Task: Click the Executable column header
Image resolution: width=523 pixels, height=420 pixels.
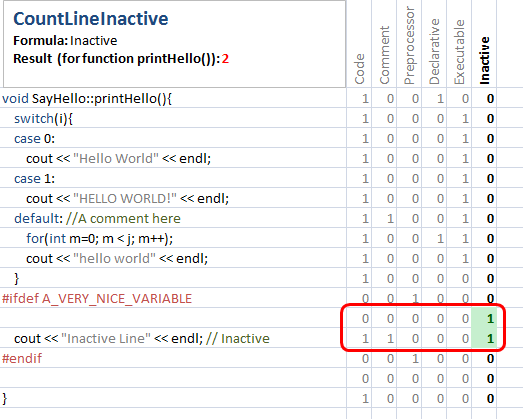Action: (x=459, y=52)
